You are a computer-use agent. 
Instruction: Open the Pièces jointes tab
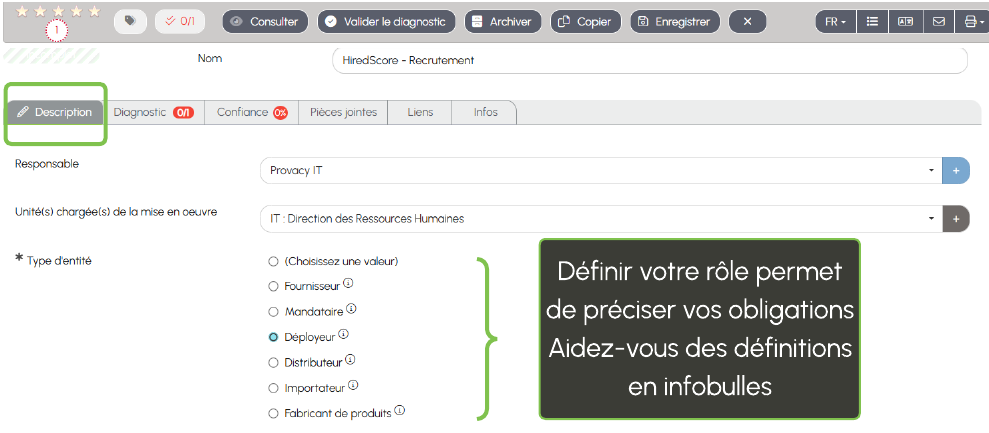(343, 112)
